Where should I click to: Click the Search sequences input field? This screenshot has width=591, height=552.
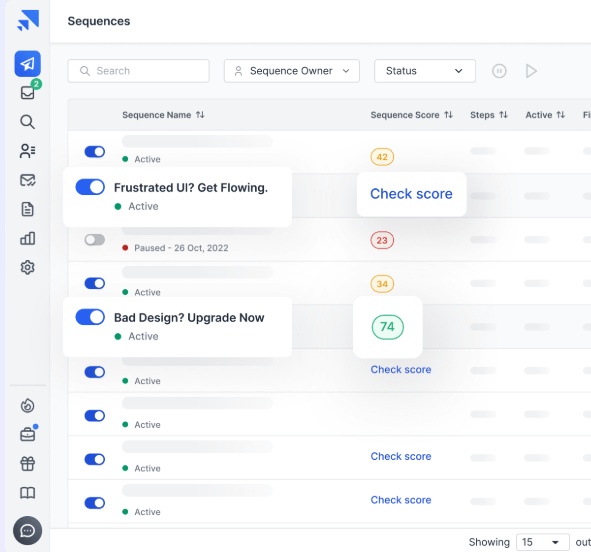pos(138,71)
